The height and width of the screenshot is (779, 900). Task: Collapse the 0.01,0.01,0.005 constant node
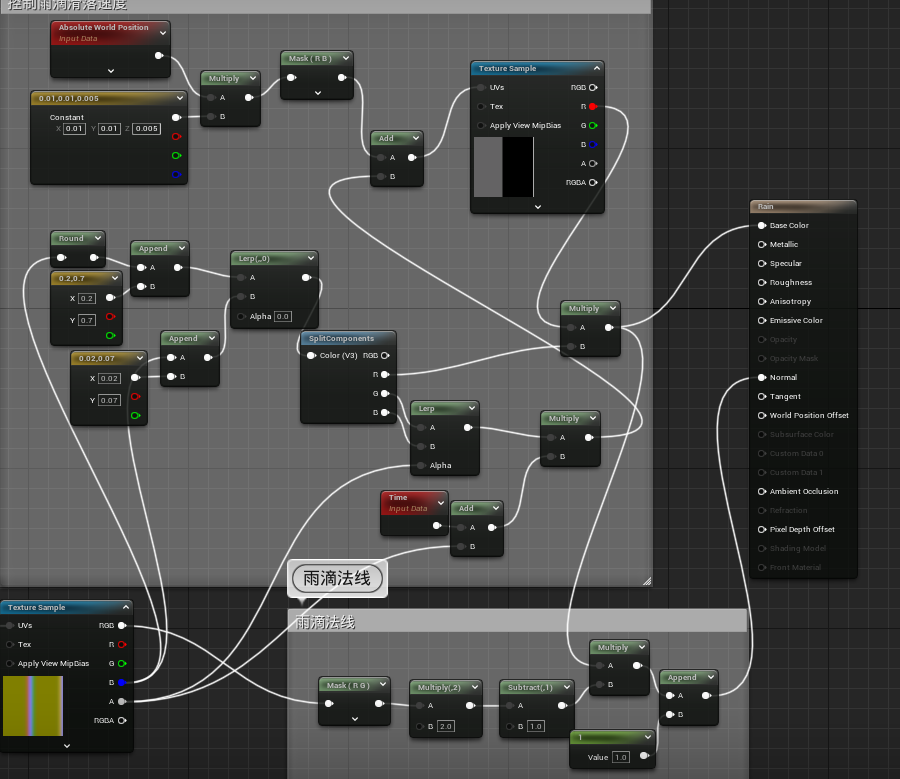click(x=180, y=98)
